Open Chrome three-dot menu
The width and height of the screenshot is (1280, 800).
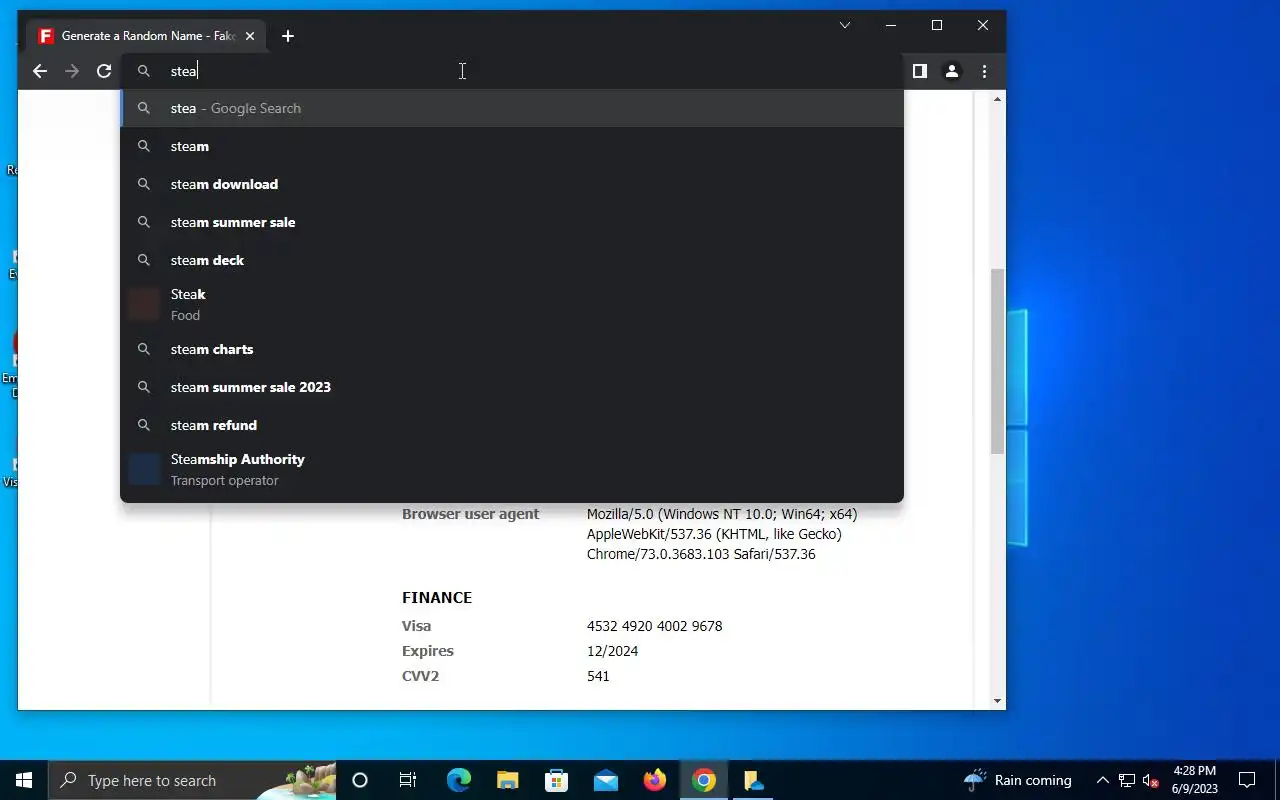tap(984, 71)
